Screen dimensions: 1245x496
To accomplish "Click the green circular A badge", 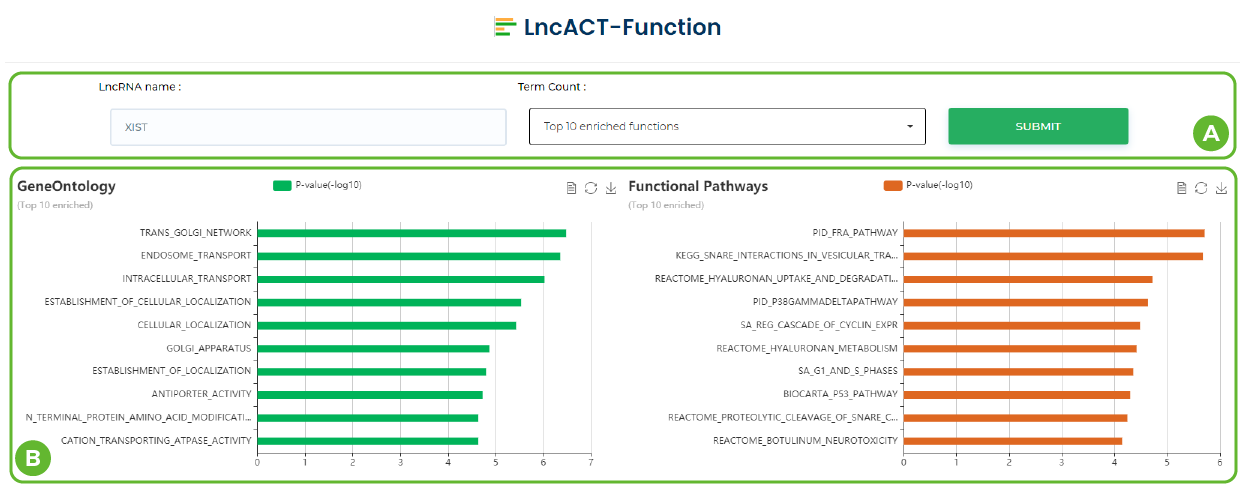I will point(1211,133).
